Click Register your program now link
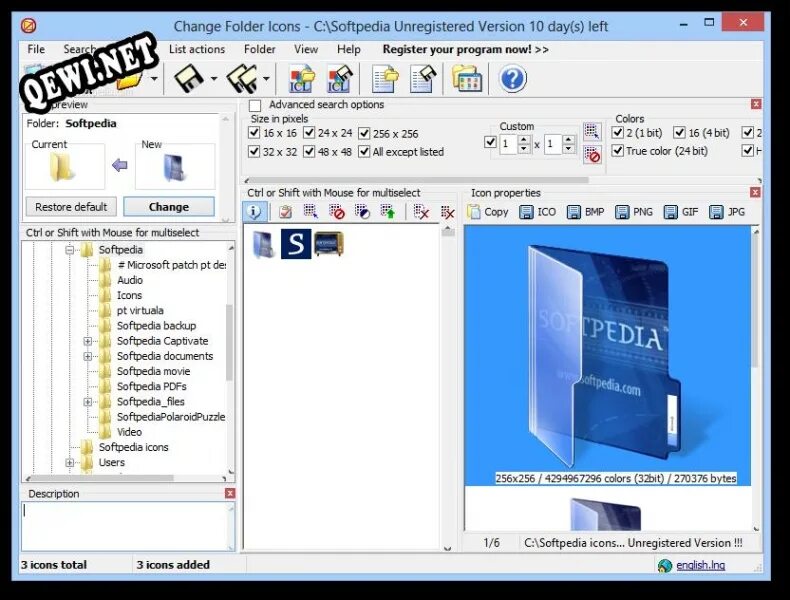This screenshot has width=790, height=600. click(466, 49)
